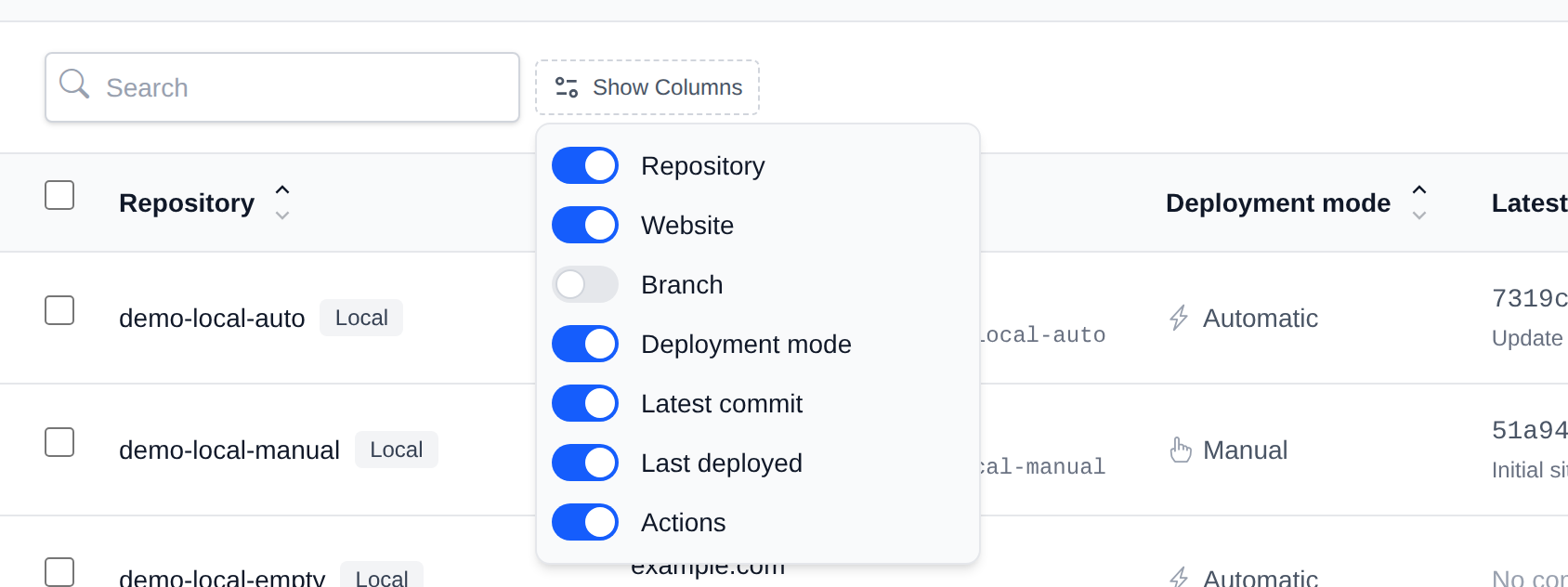Toggle the Actions column switch

tap(585, 522)
